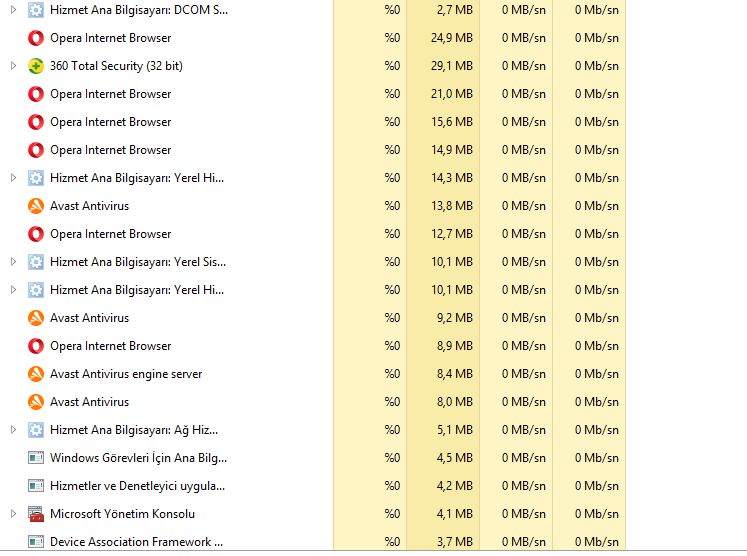The height and width of the screenshot is (556, 747).
Task: Click the Opera icon in the 21,0 MB row
Action: point(36,94)
